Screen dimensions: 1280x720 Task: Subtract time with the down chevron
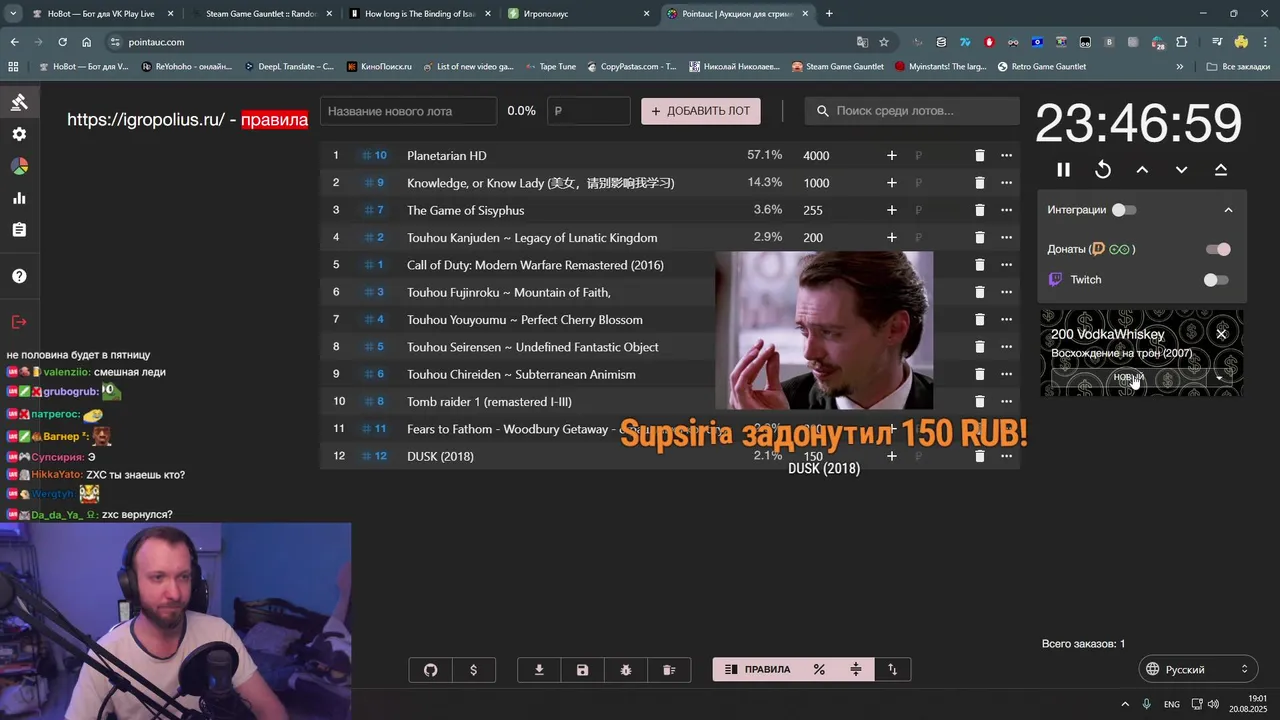1181,170
